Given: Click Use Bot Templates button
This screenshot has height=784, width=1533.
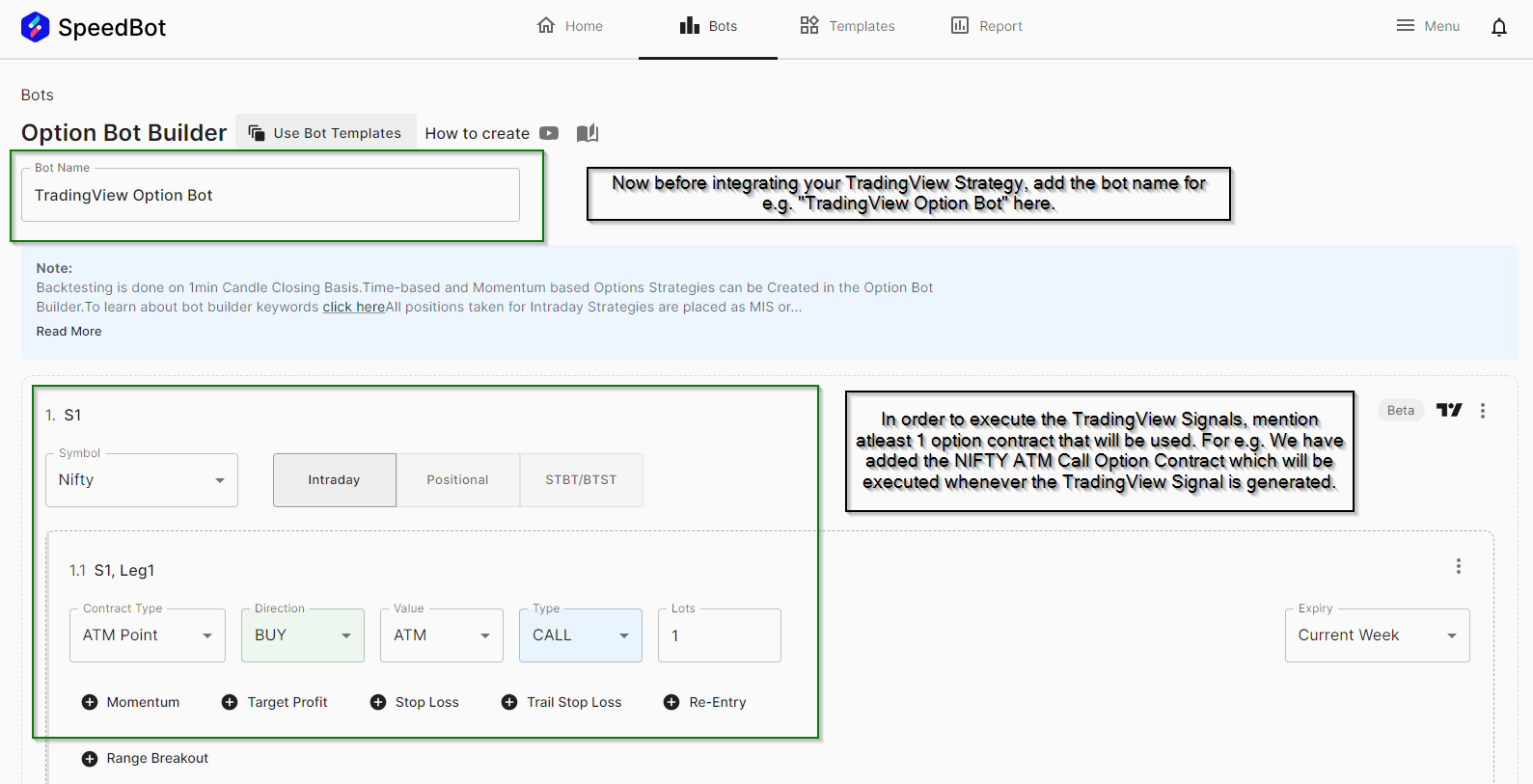Looking at the screenshot, I should point(325,133).
